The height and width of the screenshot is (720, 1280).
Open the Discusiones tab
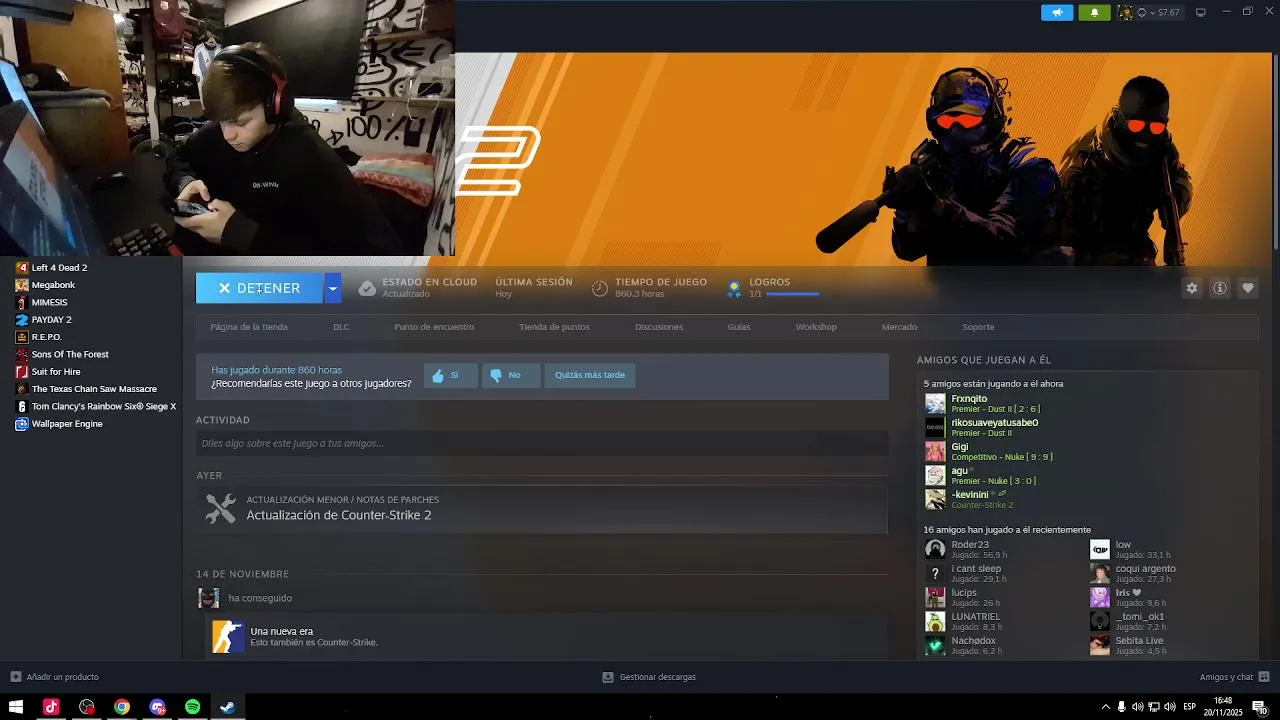click(x=659, y=327)
